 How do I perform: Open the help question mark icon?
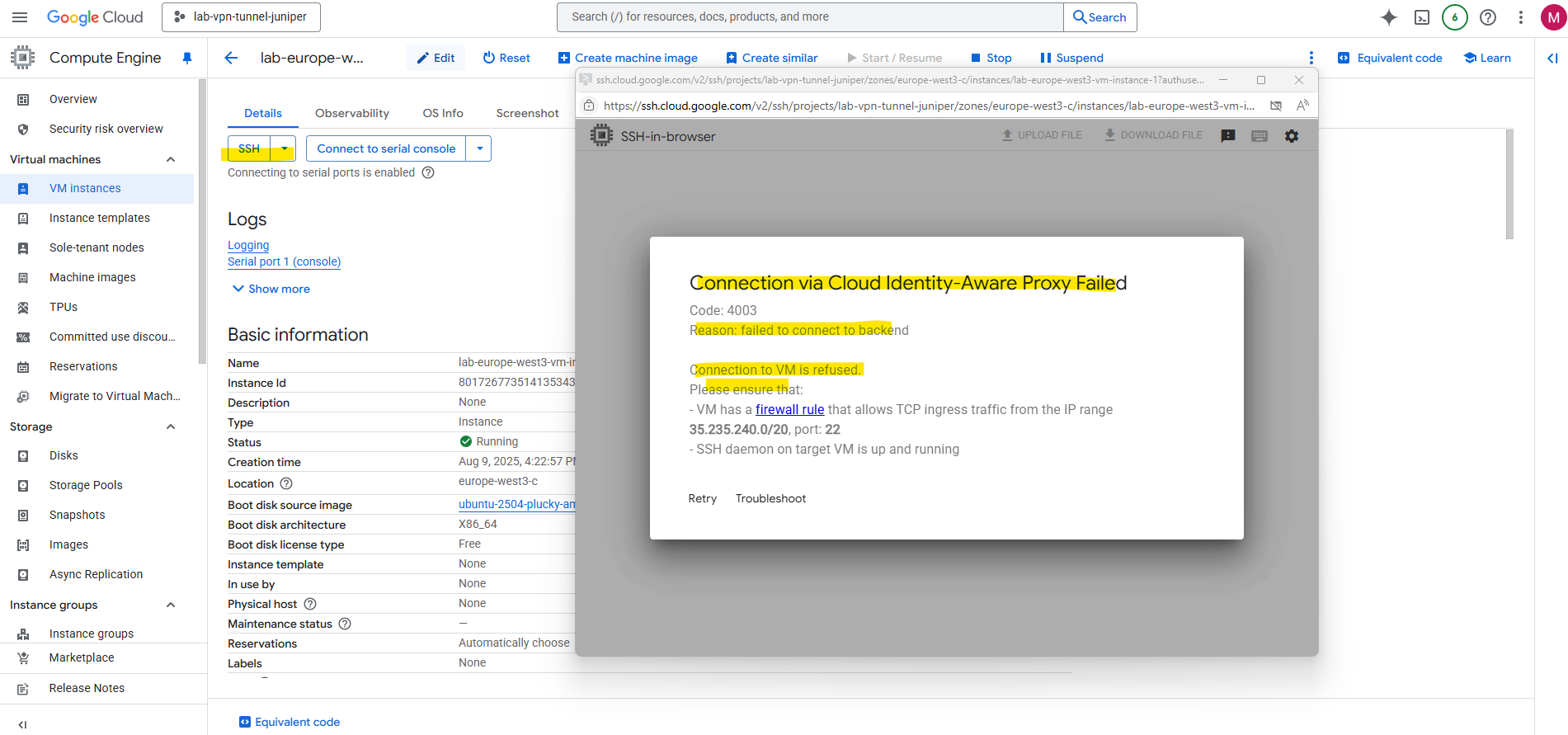click(1488, 17)
